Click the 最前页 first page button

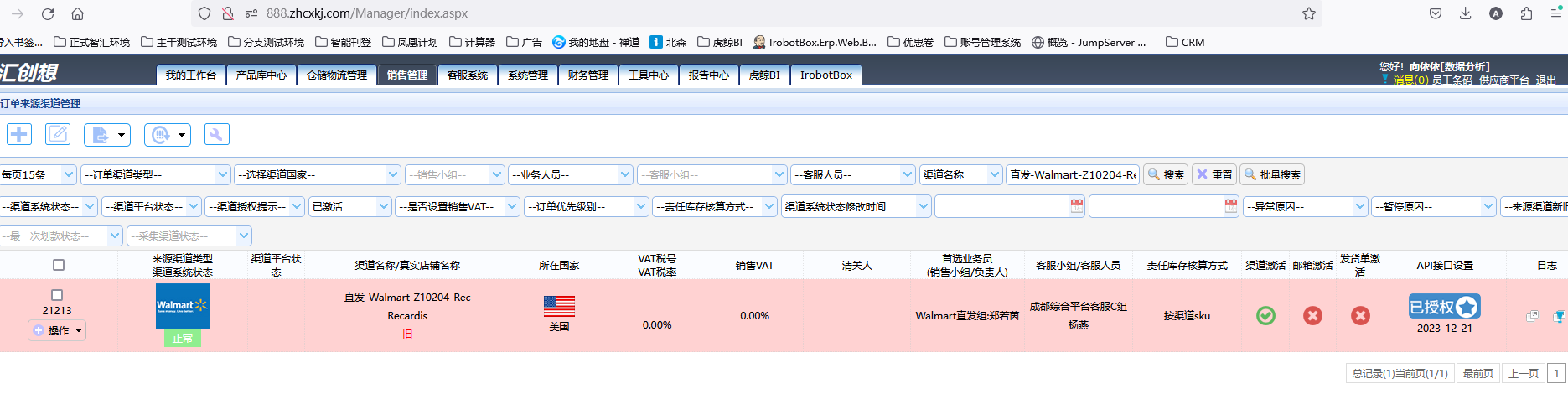pos(1477,373)
